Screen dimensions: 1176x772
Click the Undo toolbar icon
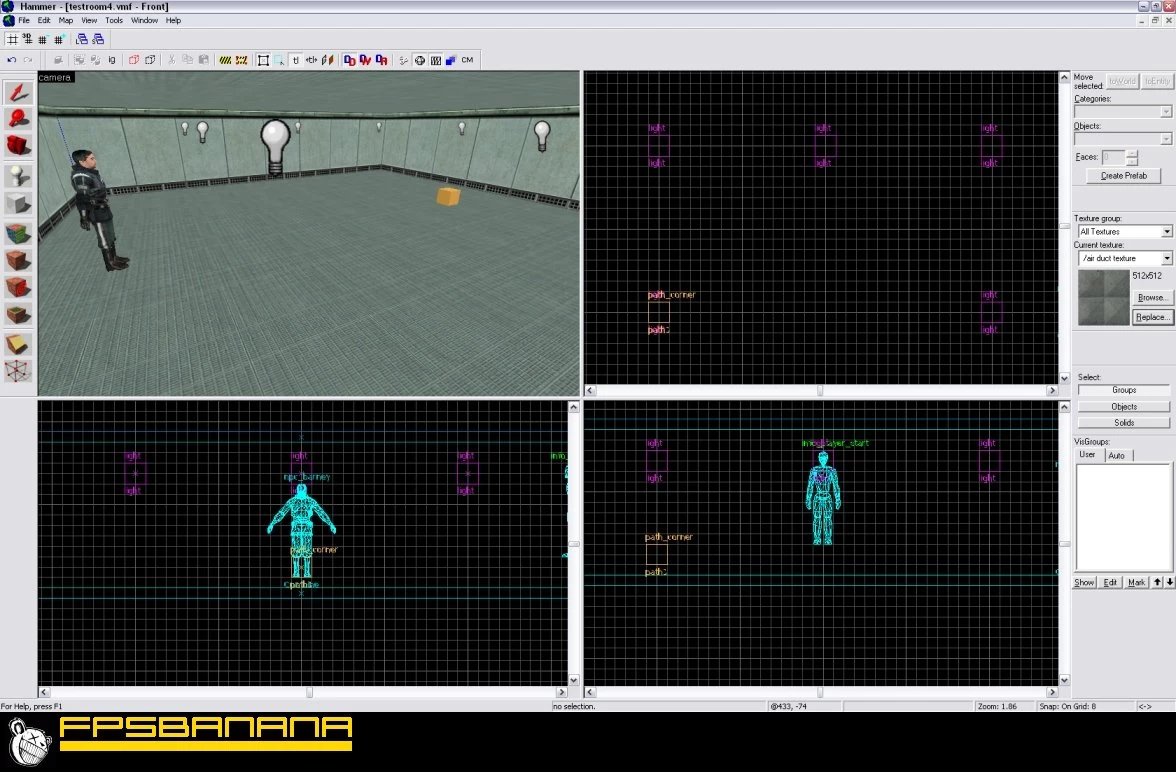[12, 60]
